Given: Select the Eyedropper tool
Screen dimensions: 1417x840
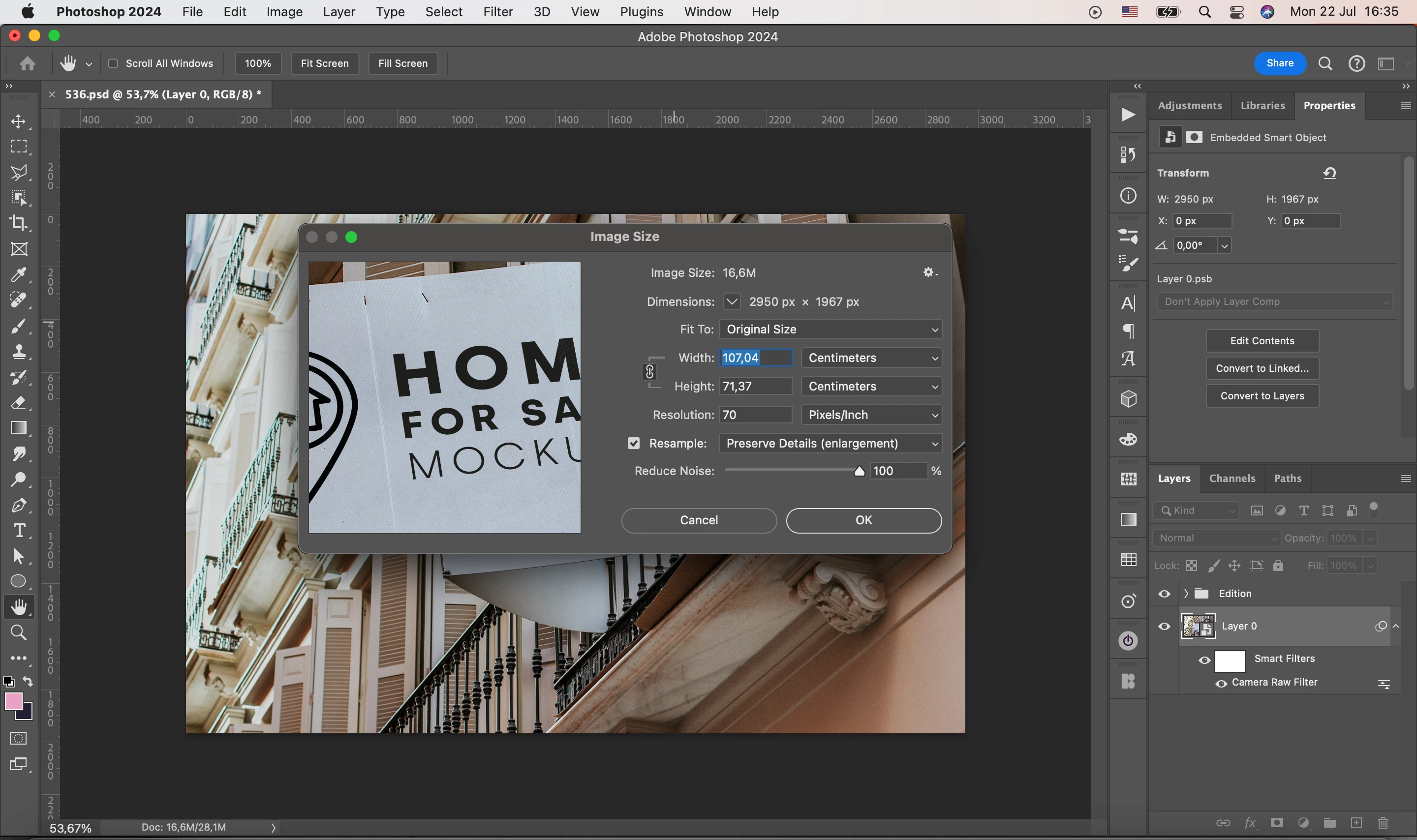Looking at the screenshot, I should coord(19,275).
